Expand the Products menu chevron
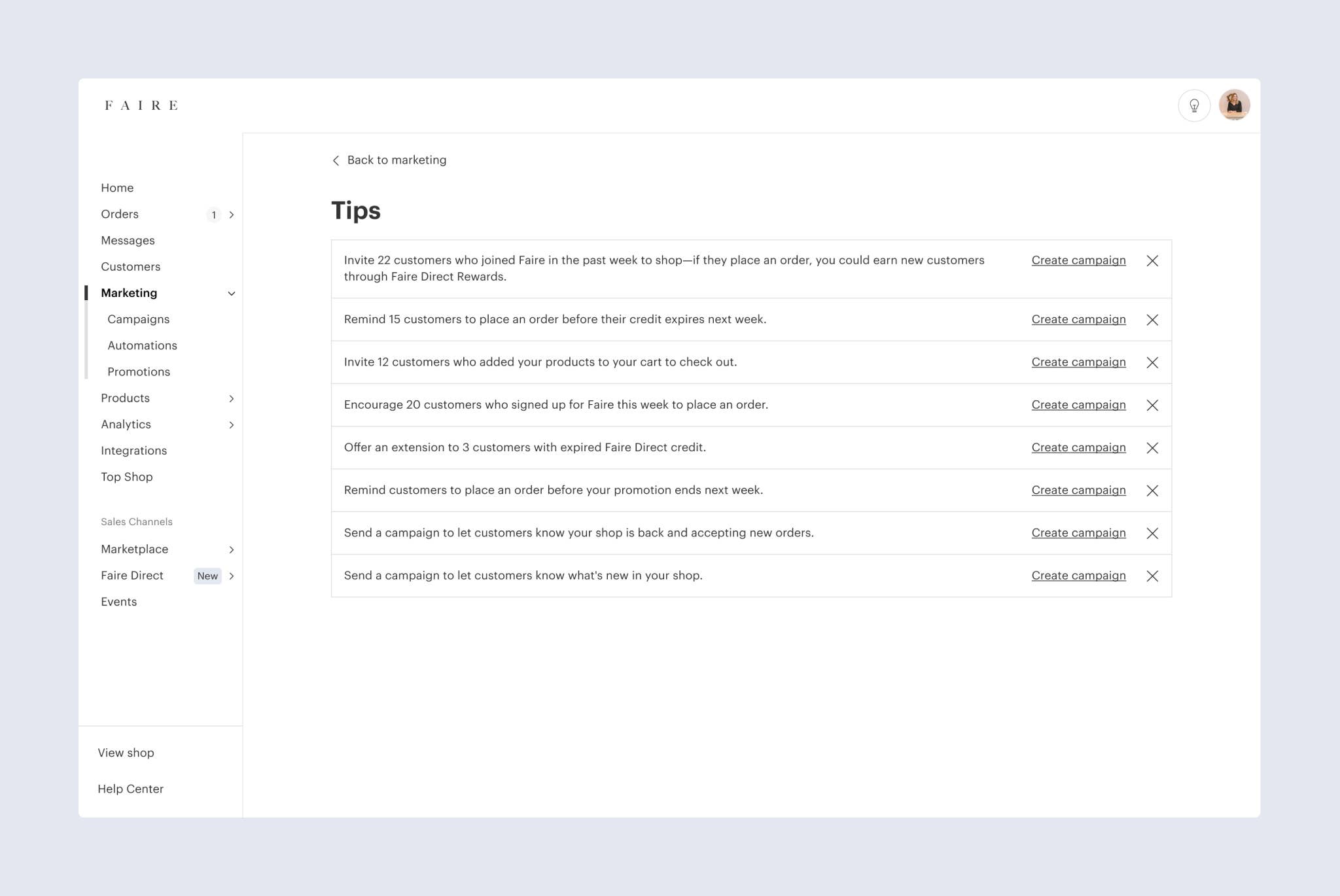1340x896 pixels. tap(231, 398)
